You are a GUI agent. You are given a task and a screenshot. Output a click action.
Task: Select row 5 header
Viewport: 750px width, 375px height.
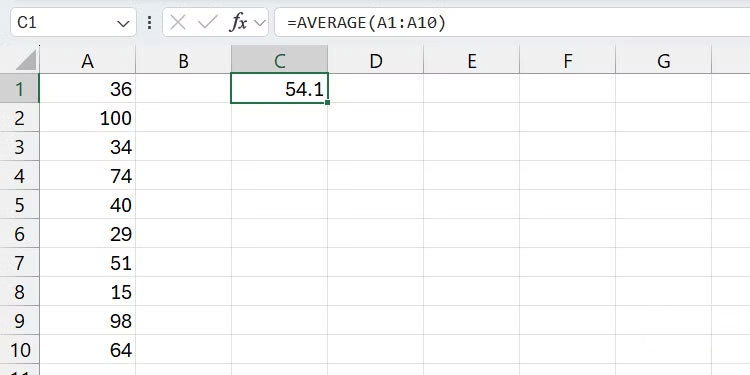pyautogui.click(x=20, y=205)
